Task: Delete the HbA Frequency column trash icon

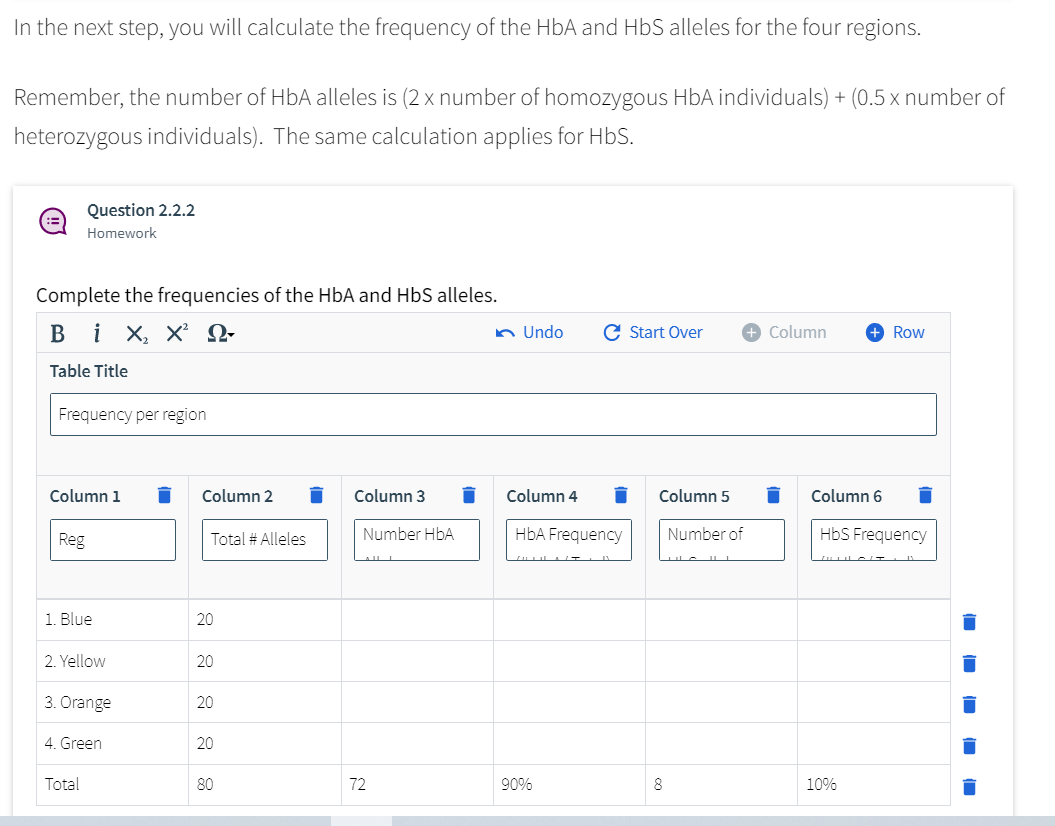Action: click(620, 494)
